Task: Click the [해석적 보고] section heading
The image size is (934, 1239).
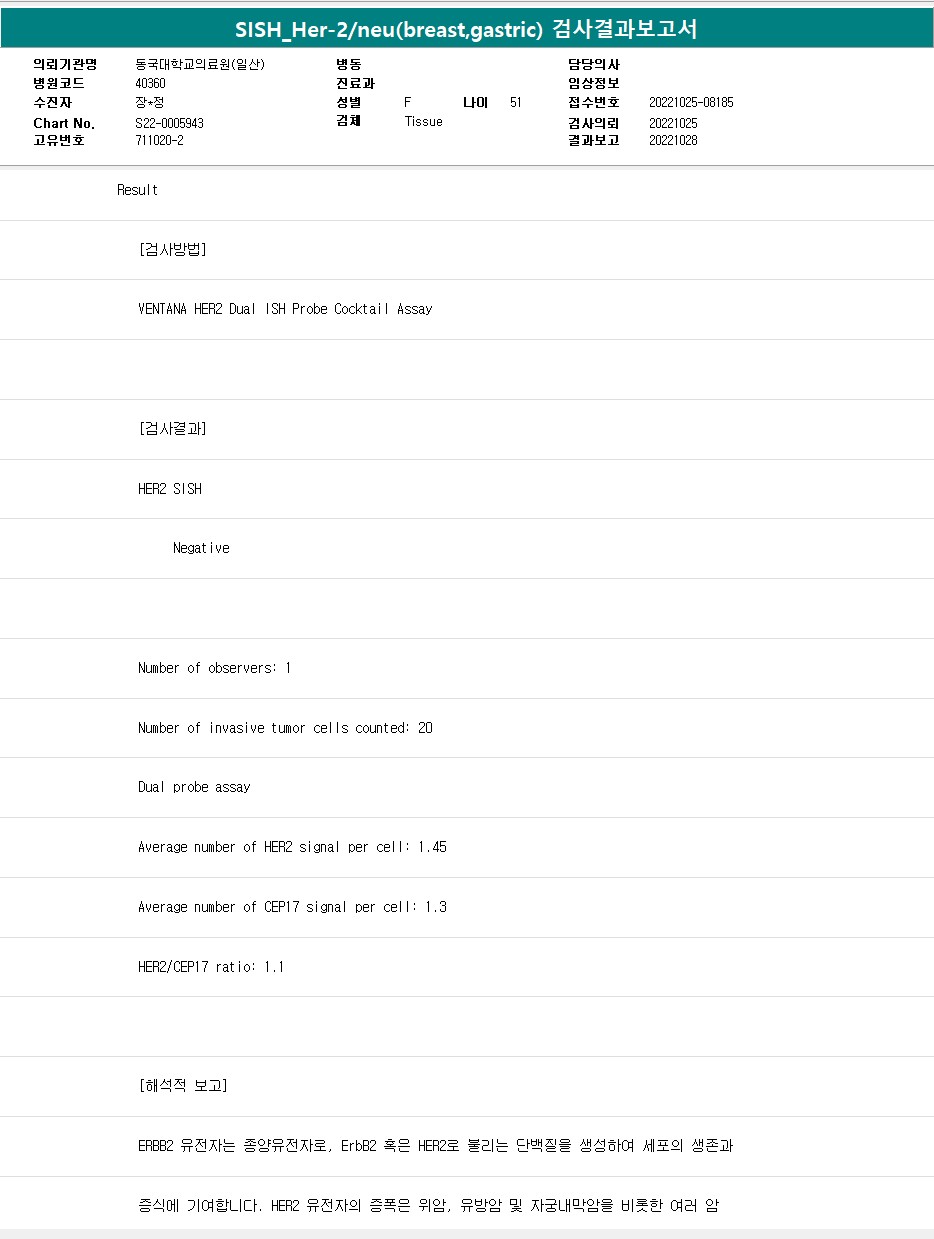Action: (182, 1086)
